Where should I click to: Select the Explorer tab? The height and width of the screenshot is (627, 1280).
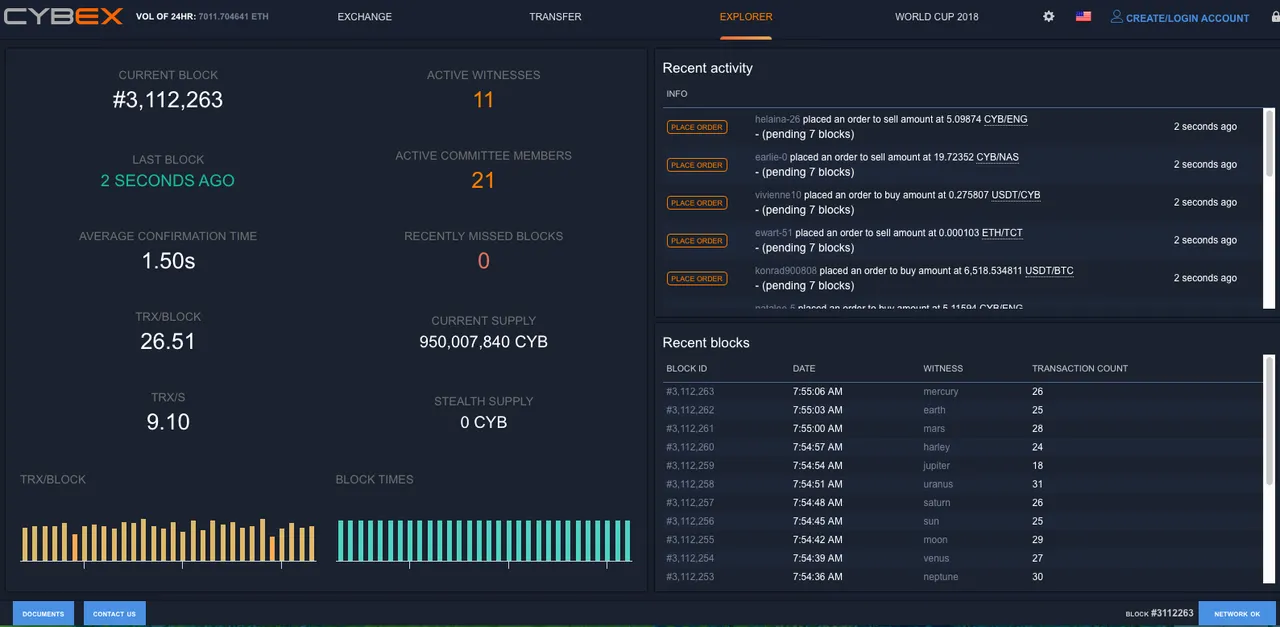click(746, 17)
